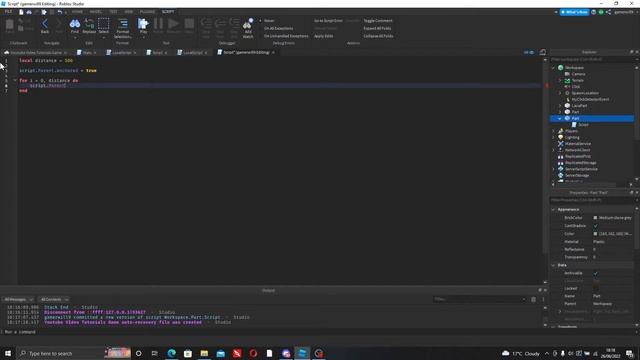Switch to the Stats script tab
Screen dimensions: 640x360
click(x=87, y=53)
